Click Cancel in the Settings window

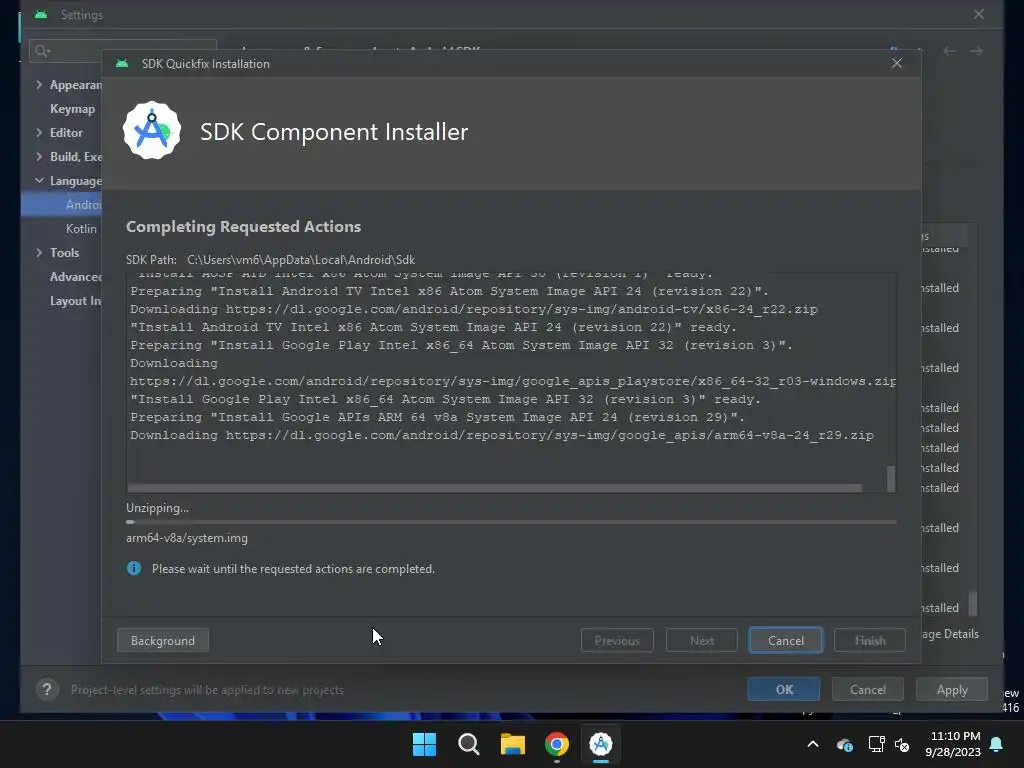coord(868,690)
